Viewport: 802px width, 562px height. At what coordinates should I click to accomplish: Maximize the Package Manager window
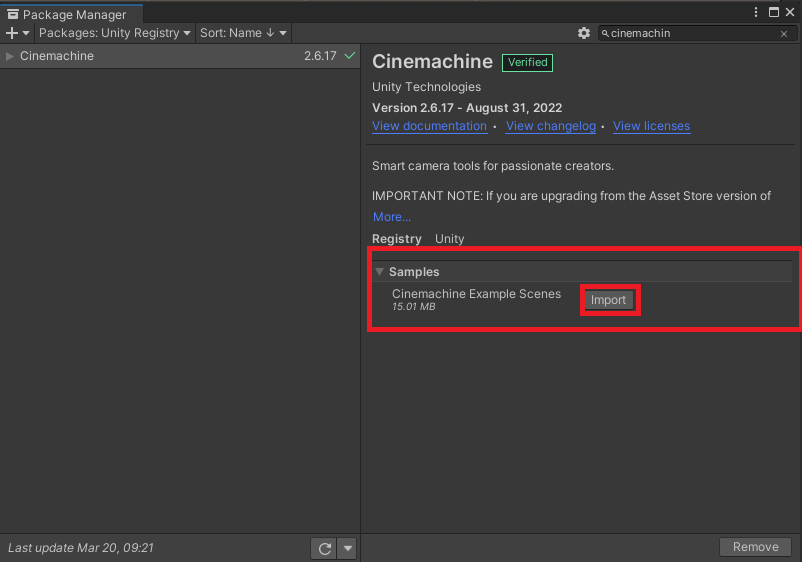773,13
